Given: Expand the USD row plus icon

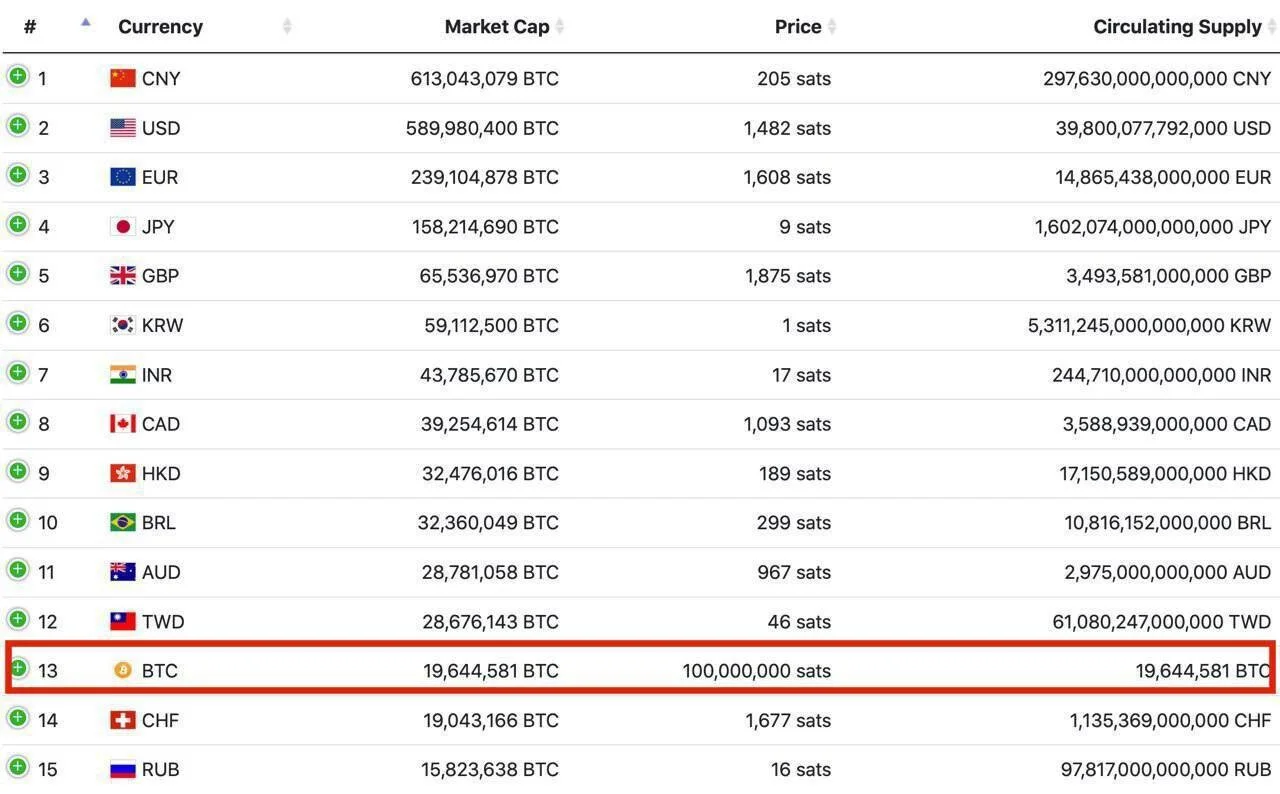Looking at the screenshot, I should tap(18, 125).
